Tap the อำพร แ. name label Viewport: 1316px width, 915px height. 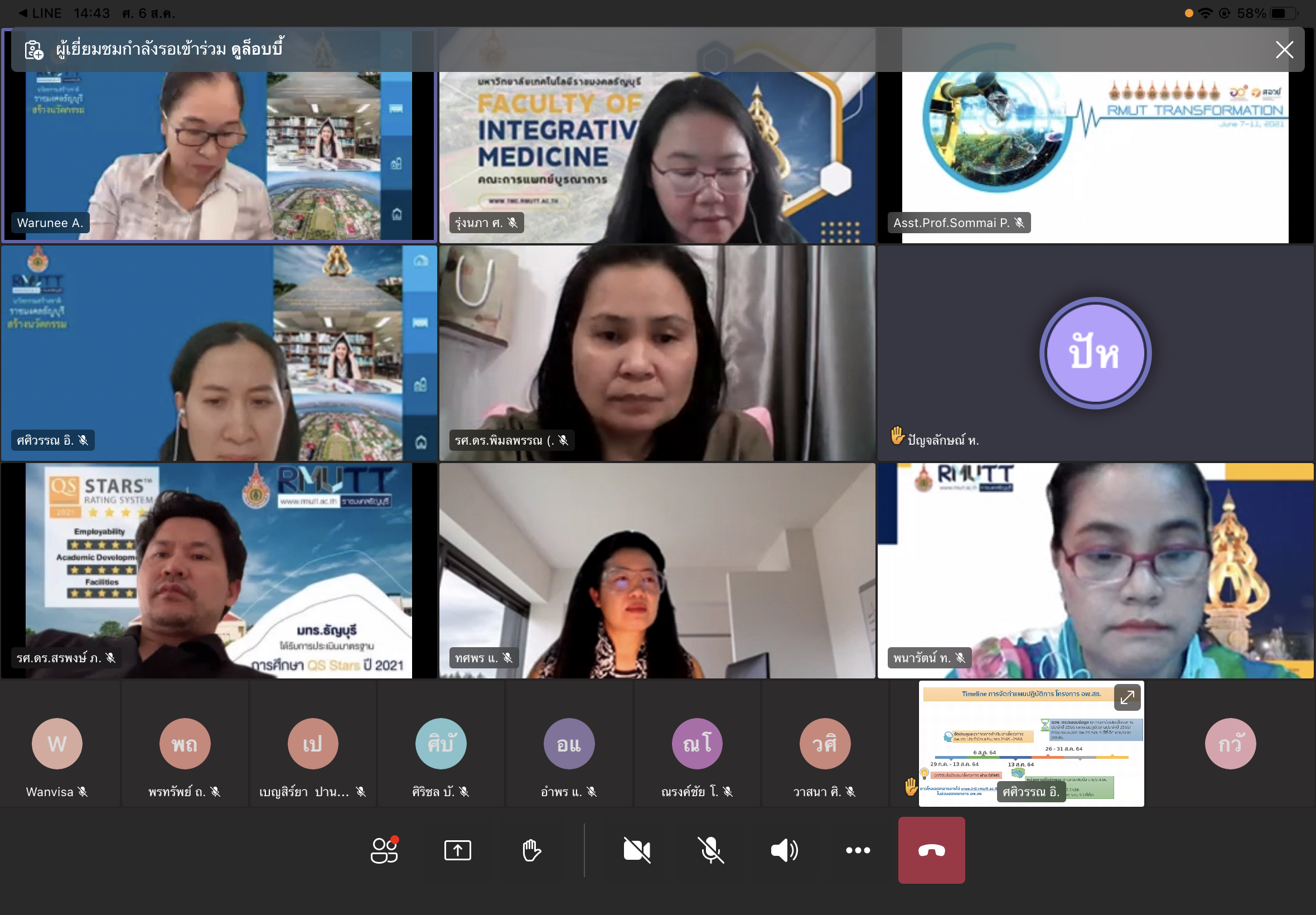pos(561,791)
